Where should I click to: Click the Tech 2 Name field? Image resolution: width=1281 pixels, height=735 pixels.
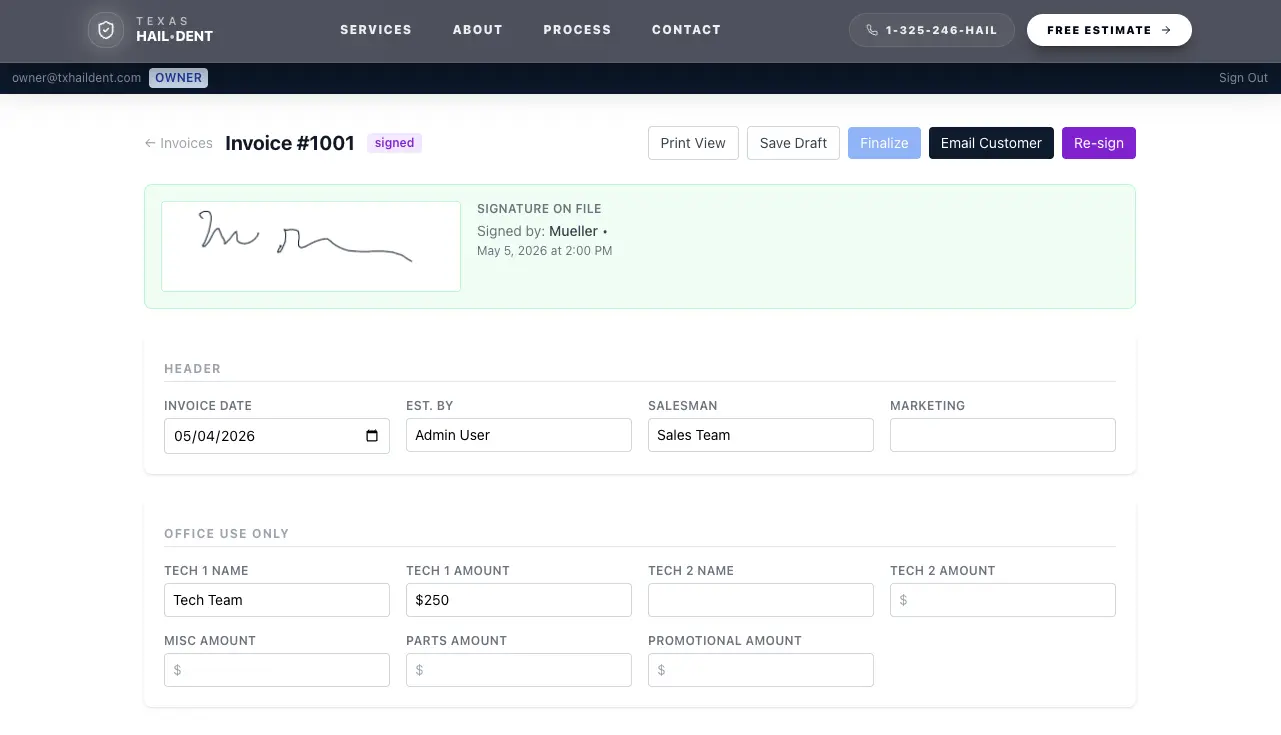pyautogui.click(x=761, y=600)
